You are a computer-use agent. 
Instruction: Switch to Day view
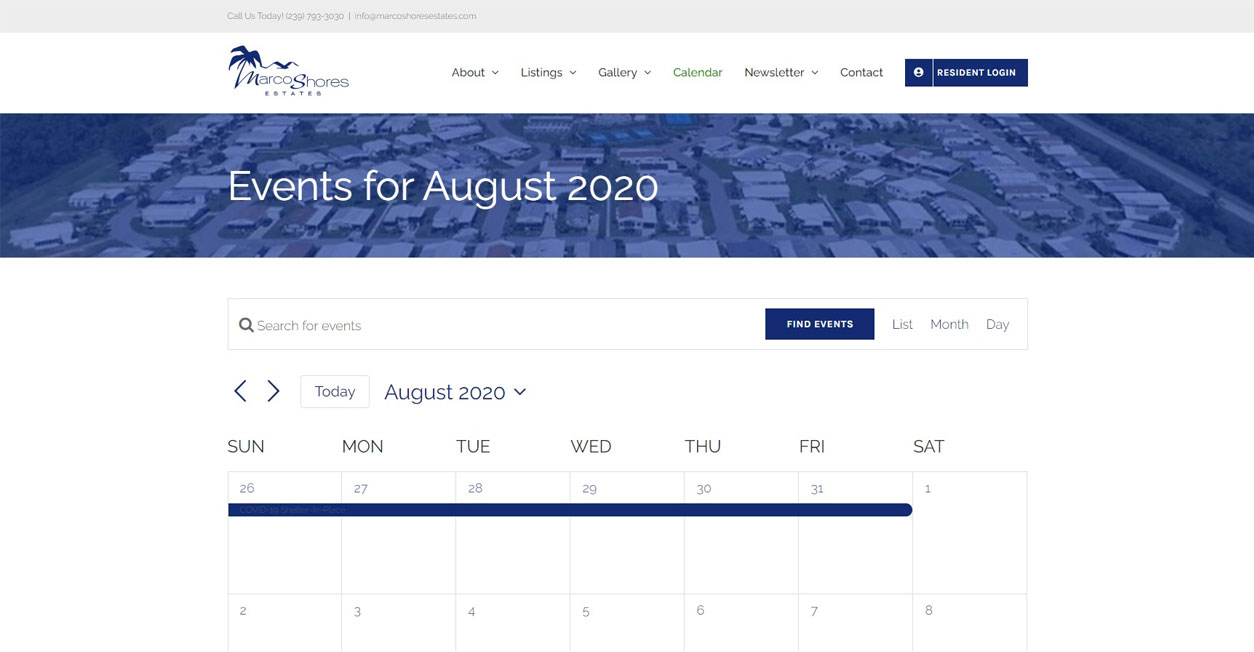[x=997, y=324]
